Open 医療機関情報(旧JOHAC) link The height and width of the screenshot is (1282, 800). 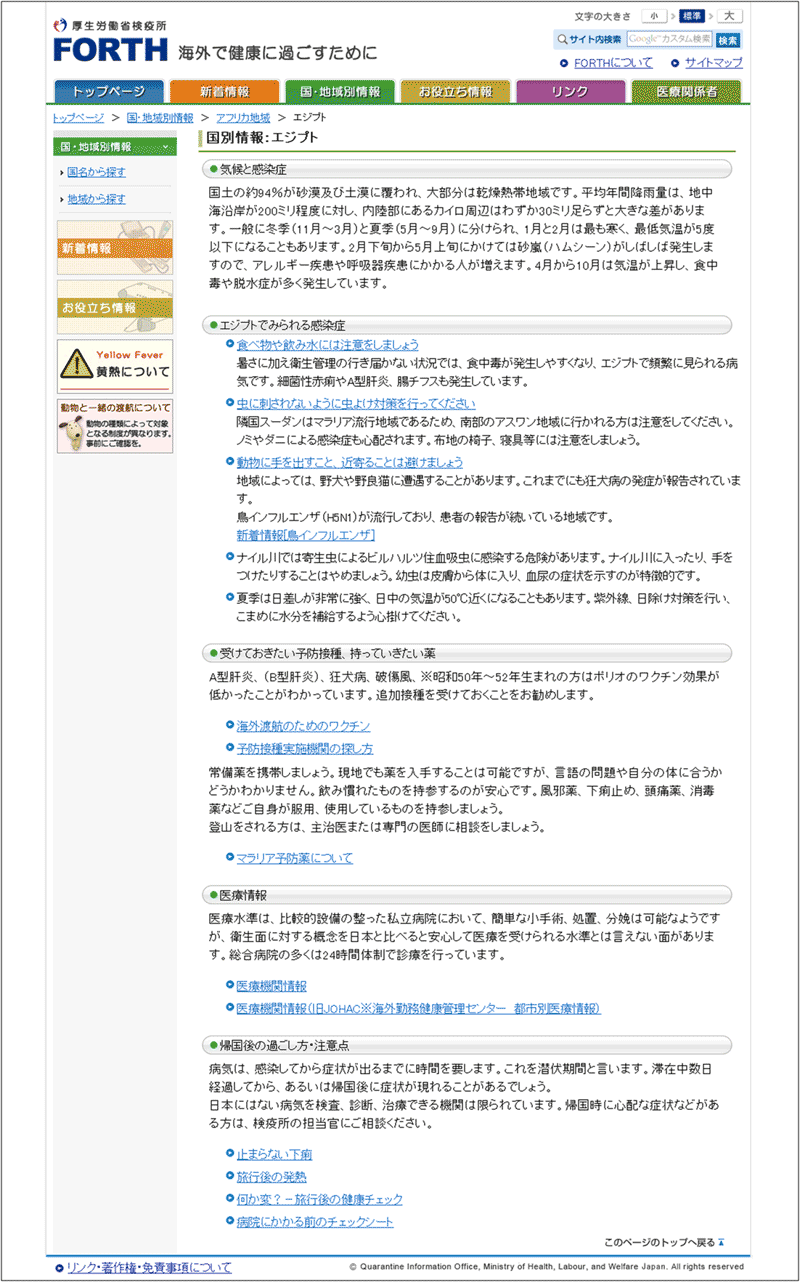click(418, 1009)
